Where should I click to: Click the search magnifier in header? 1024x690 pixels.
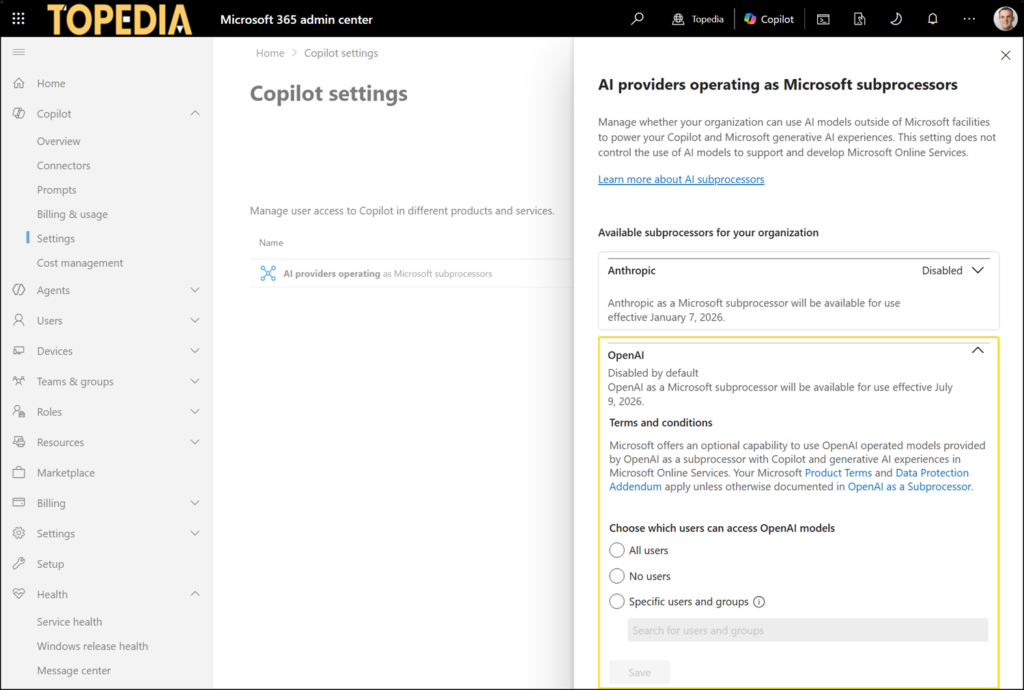[637, 19]
